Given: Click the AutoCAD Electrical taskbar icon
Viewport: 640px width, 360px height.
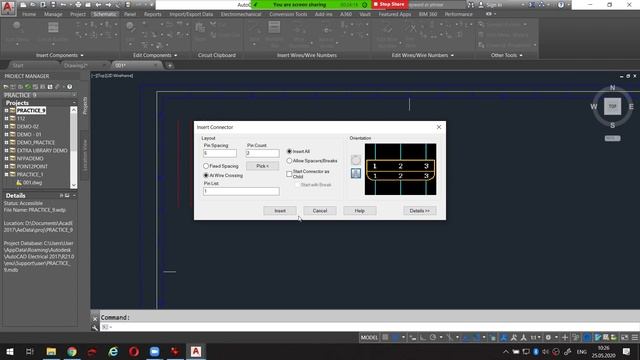Looking at the screenshot, I should (x=196, y=351).
